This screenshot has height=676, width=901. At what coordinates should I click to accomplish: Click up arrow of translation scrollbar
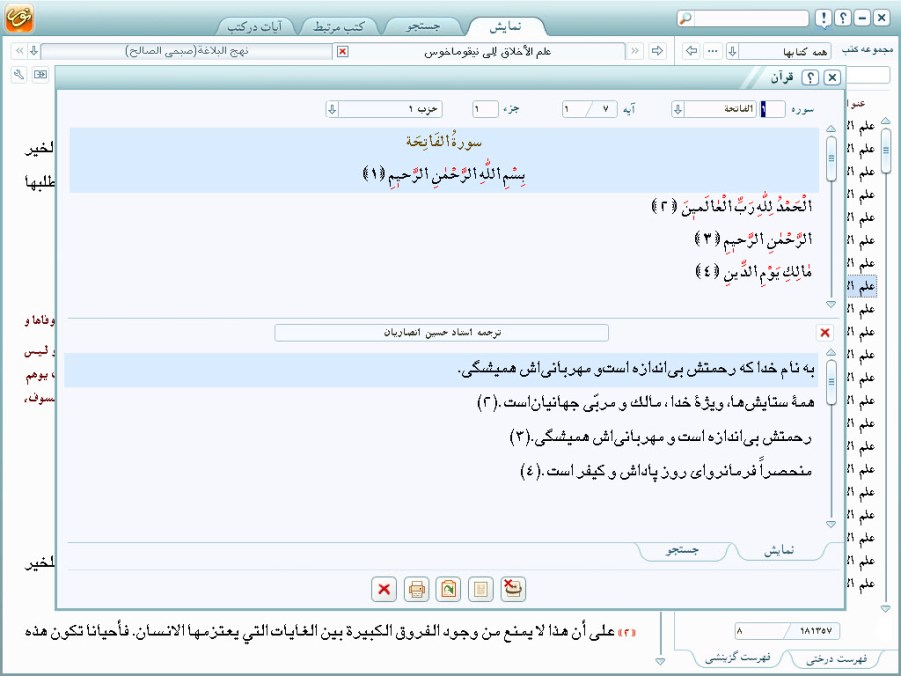[831, 353]
